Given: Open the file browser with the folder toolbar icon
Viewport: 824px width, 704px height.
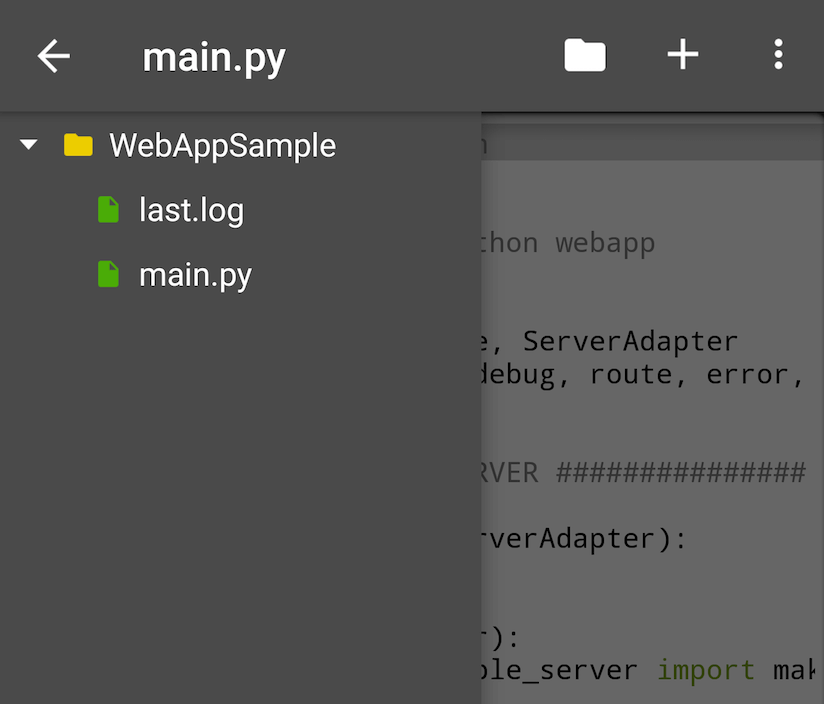Looking at the screenshot, I should (x=585, y=55).
